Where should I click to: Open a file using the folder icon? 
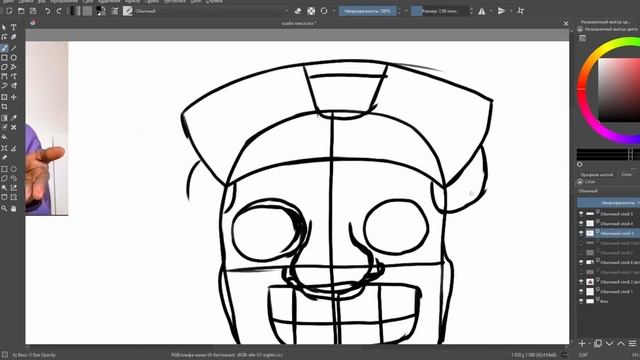pos(21,11)
